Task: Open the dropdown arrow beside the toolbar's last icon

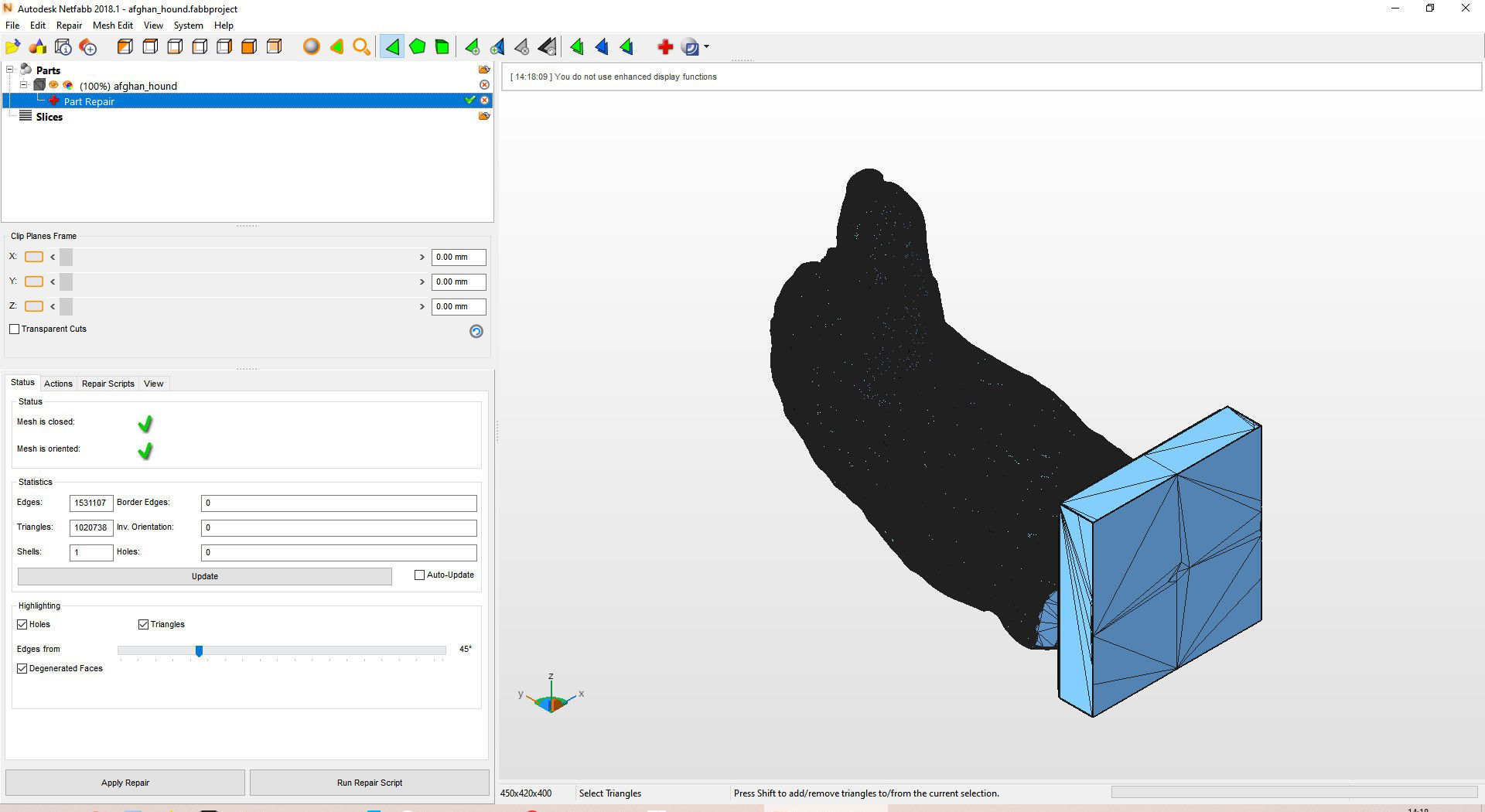Action: (x=706, y=47)
